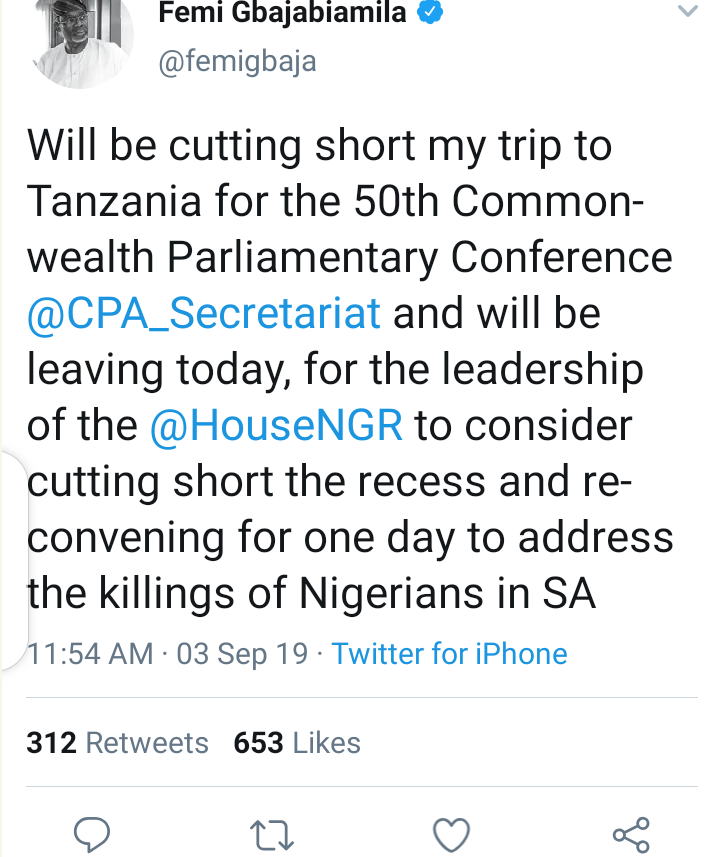View the 653 Likes list

(297, 743)
